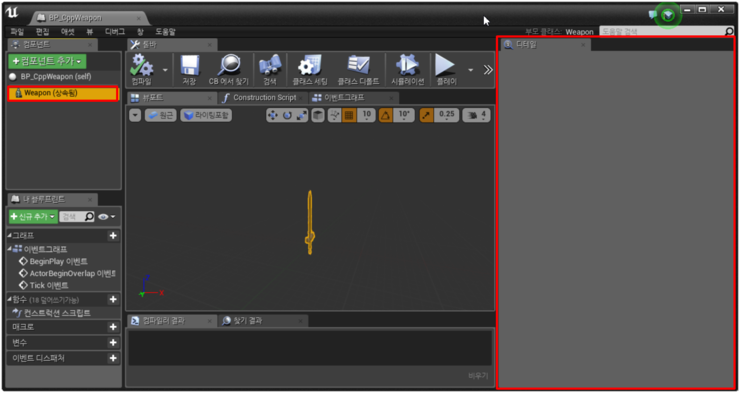Screen dimensions: 740x393
Task: Open the 디버그 (Debug) menu
Action: tap(115, 32)
